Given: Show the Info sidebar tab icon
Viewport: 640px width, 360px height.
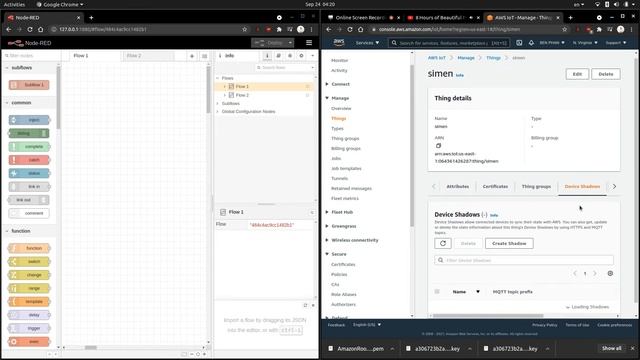Looking at the screenshot, I should click(x=267, y=56).
